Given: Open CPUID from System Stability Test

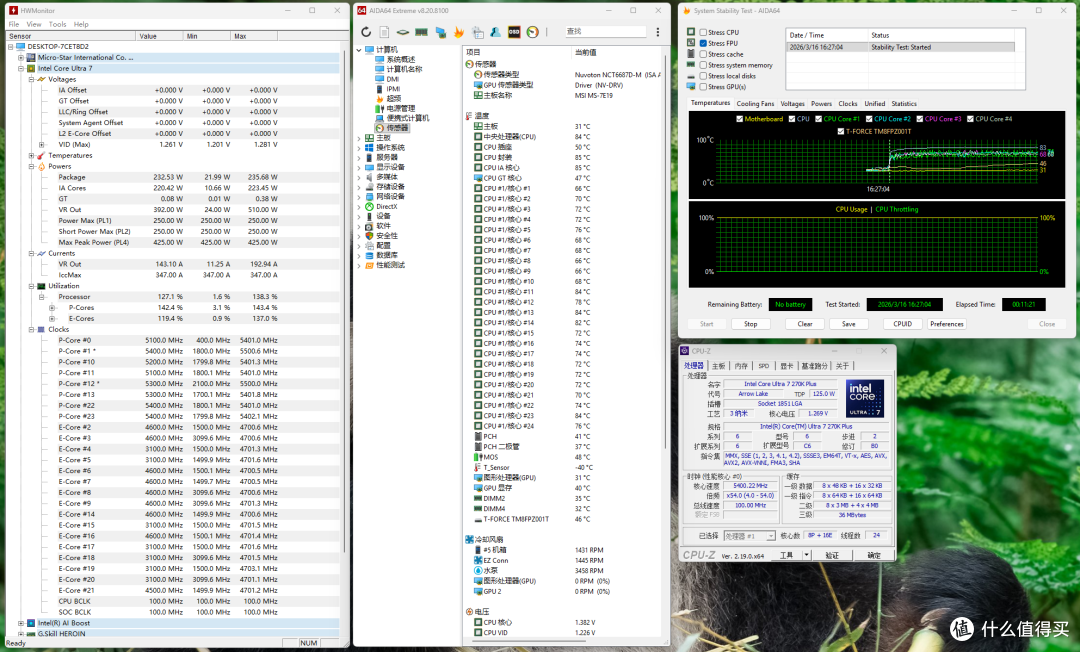Looking at the screenshot, I should click(902, 324).
